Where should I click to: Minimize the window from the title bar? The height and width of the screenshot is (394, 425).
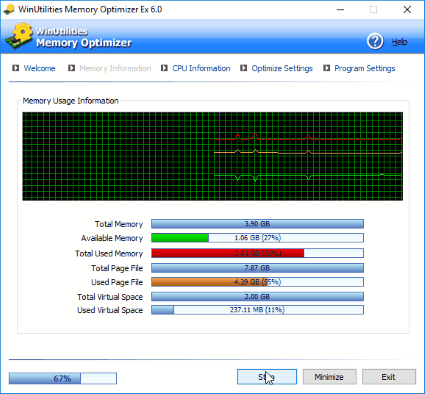pyautogui.click(x=340, y=9)
